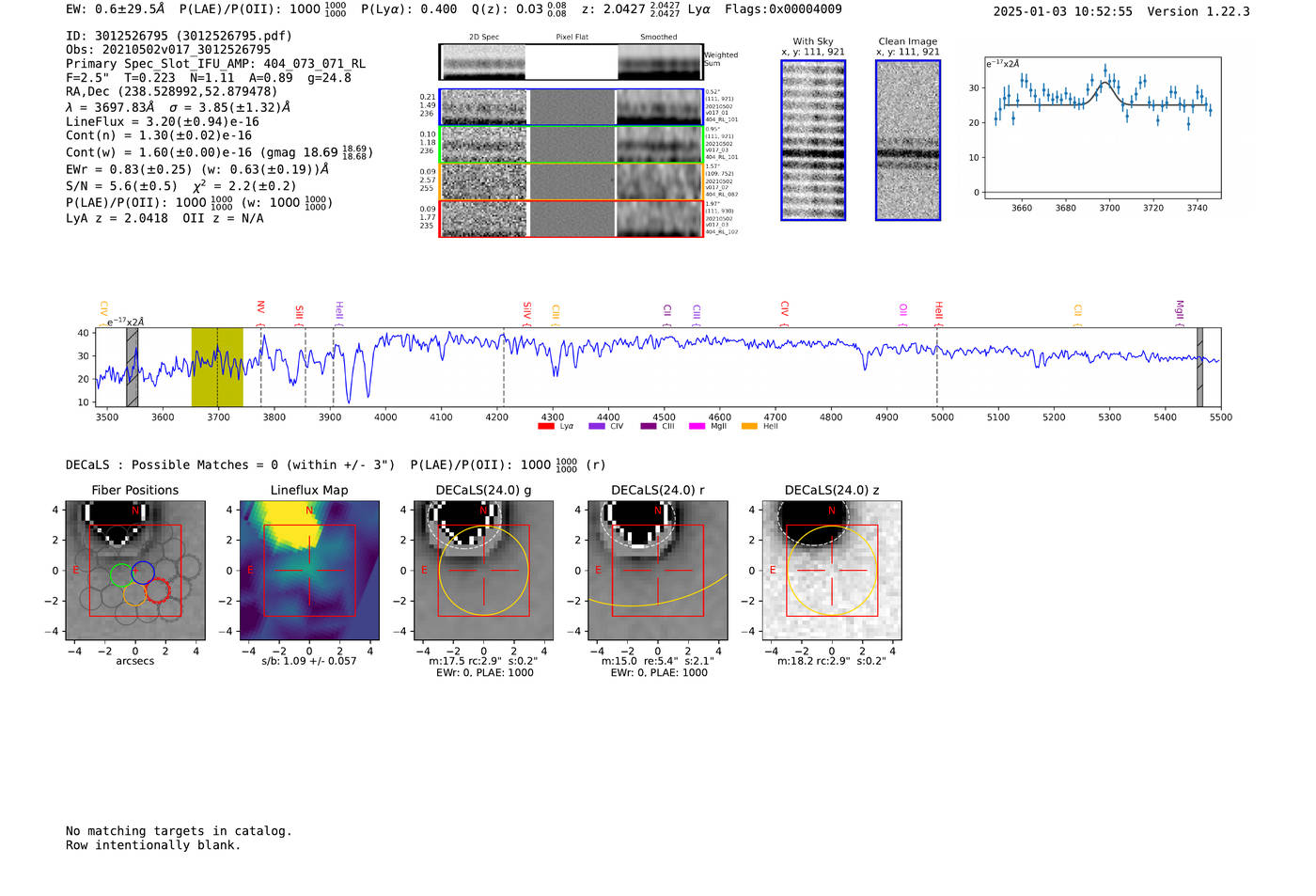This screenshot has height=896, width=1316.
Task: Click the Fiber Positions image panel
Action: pos(135,571)
